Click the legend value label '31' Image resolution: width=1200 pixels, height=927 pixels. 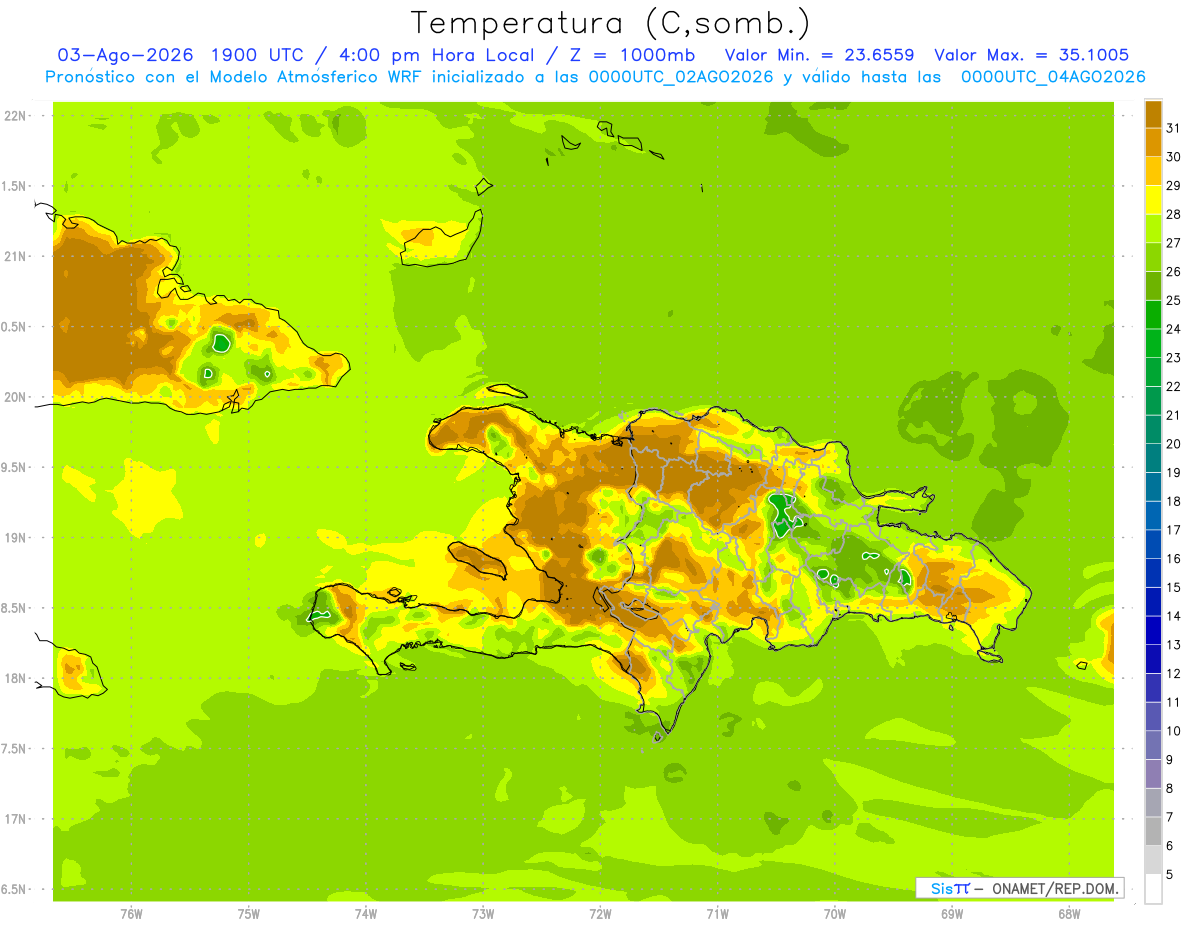point(1174,128)
